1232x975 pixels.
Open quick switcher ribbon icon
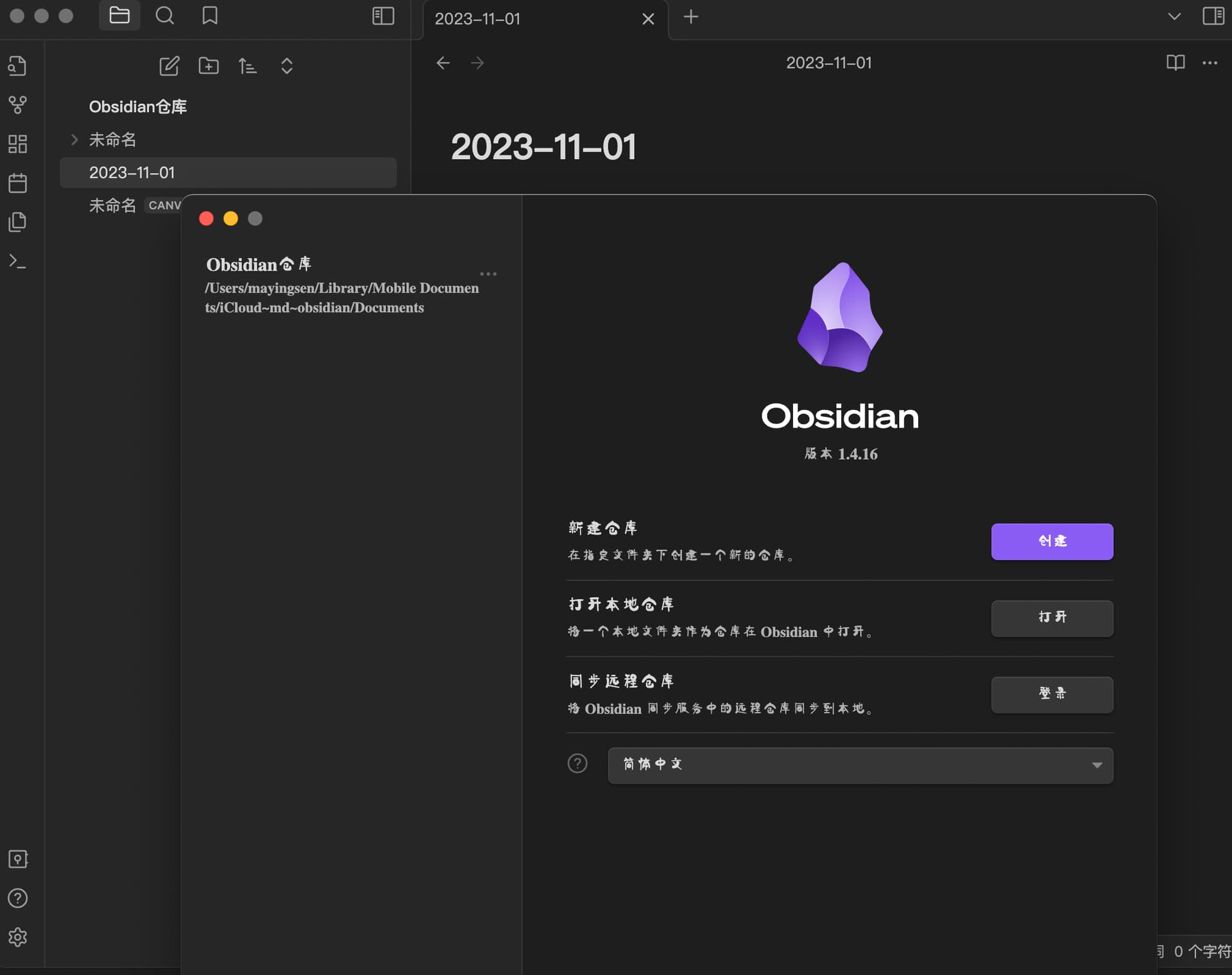(x=17, y=65)
